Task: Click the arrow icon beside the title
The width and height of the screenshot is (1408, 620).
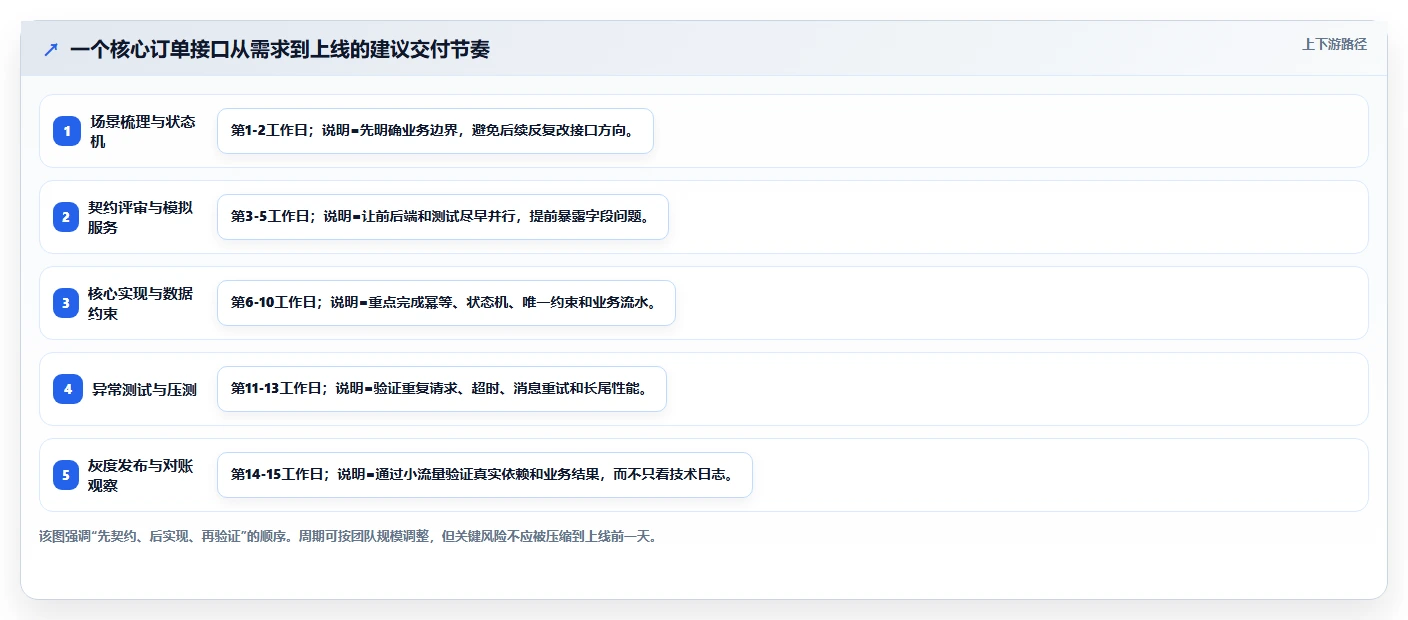Action: (x=51, y=49)
